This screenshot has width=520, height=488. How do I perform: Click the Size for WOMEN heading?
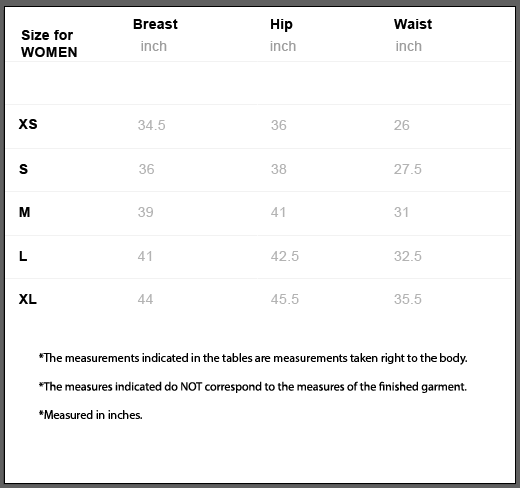(49, 44)
